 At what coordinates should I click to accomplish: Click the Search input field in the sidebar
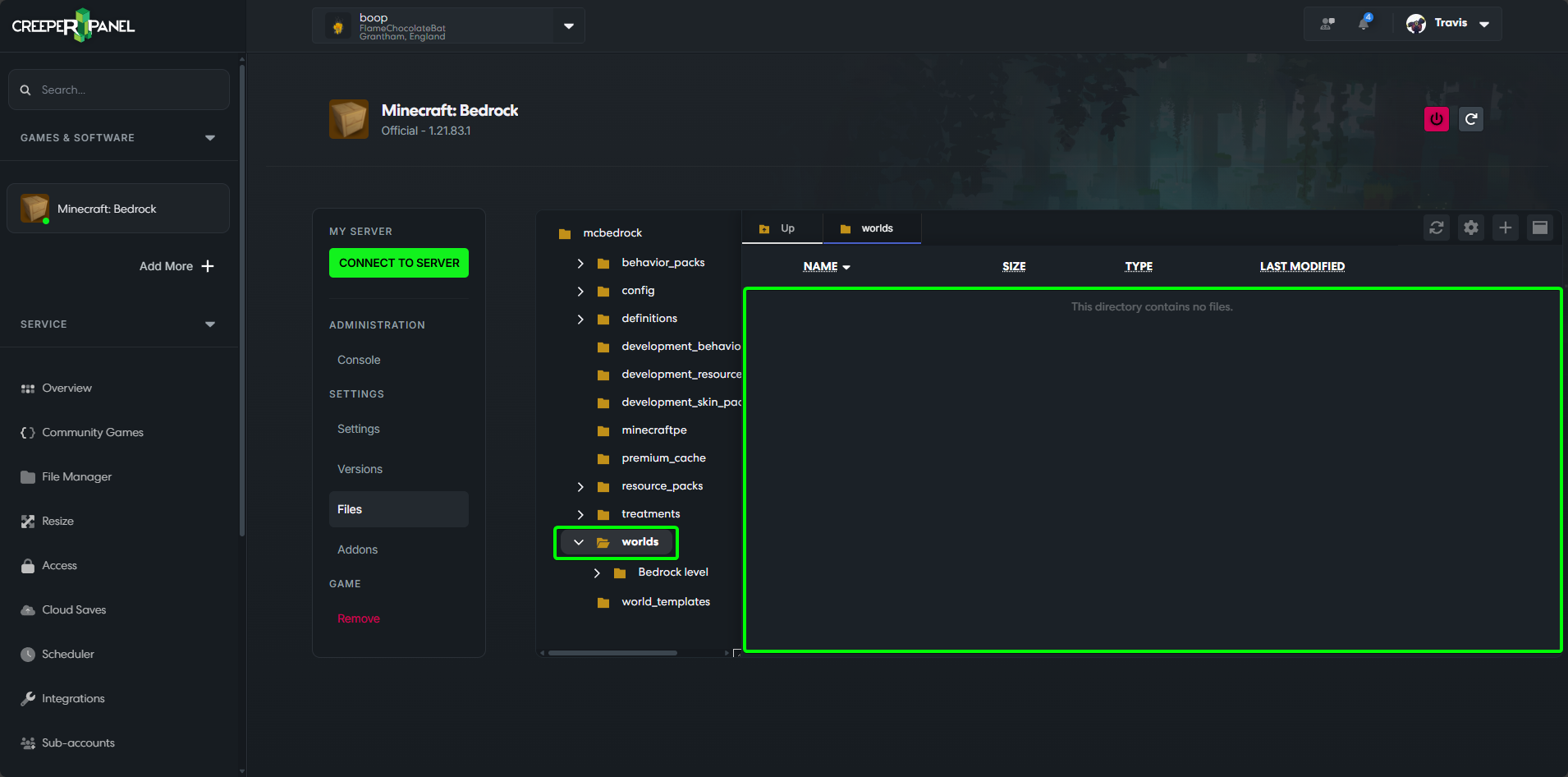[118, 90]
